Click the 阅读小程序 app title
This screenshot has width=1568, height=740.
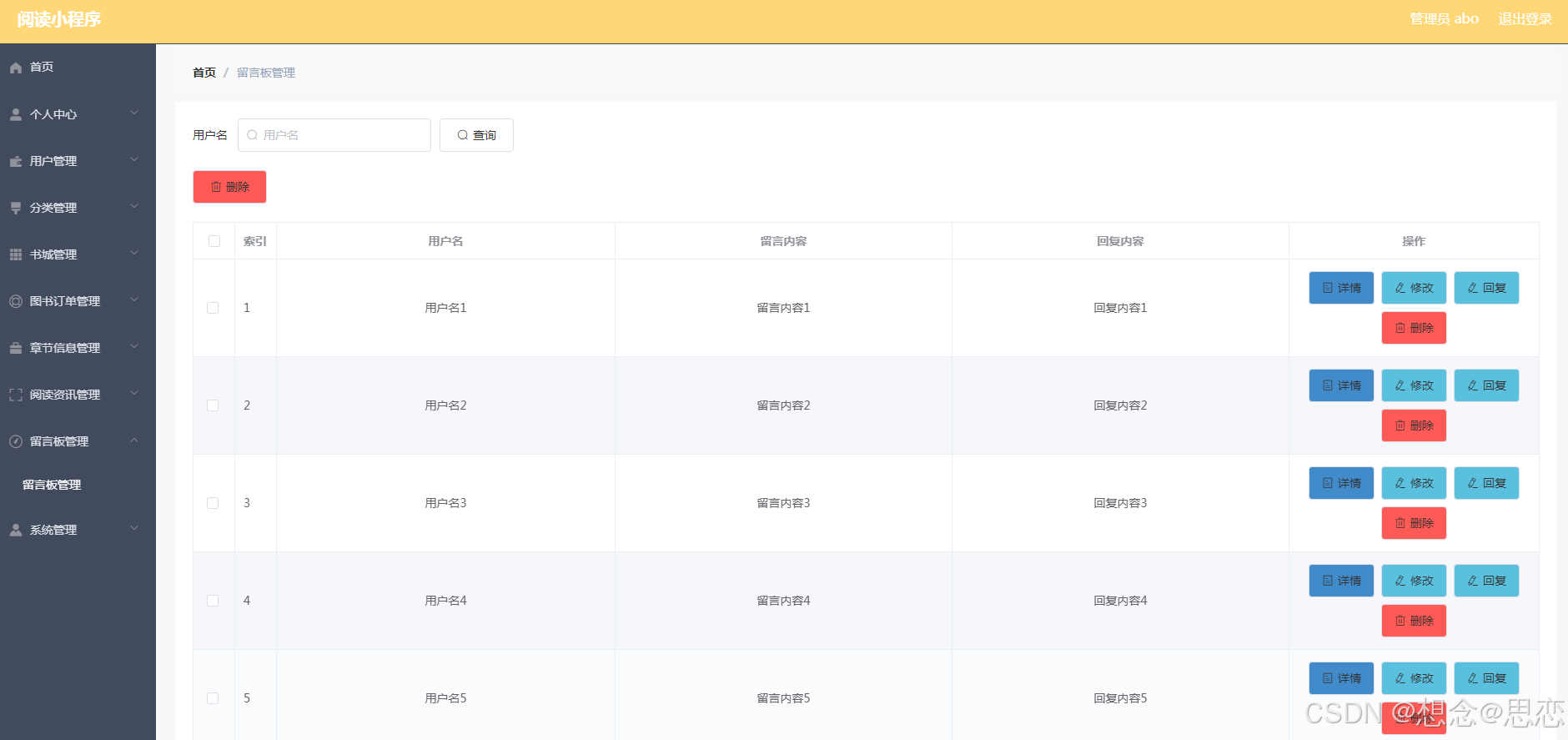coord(58,19)
